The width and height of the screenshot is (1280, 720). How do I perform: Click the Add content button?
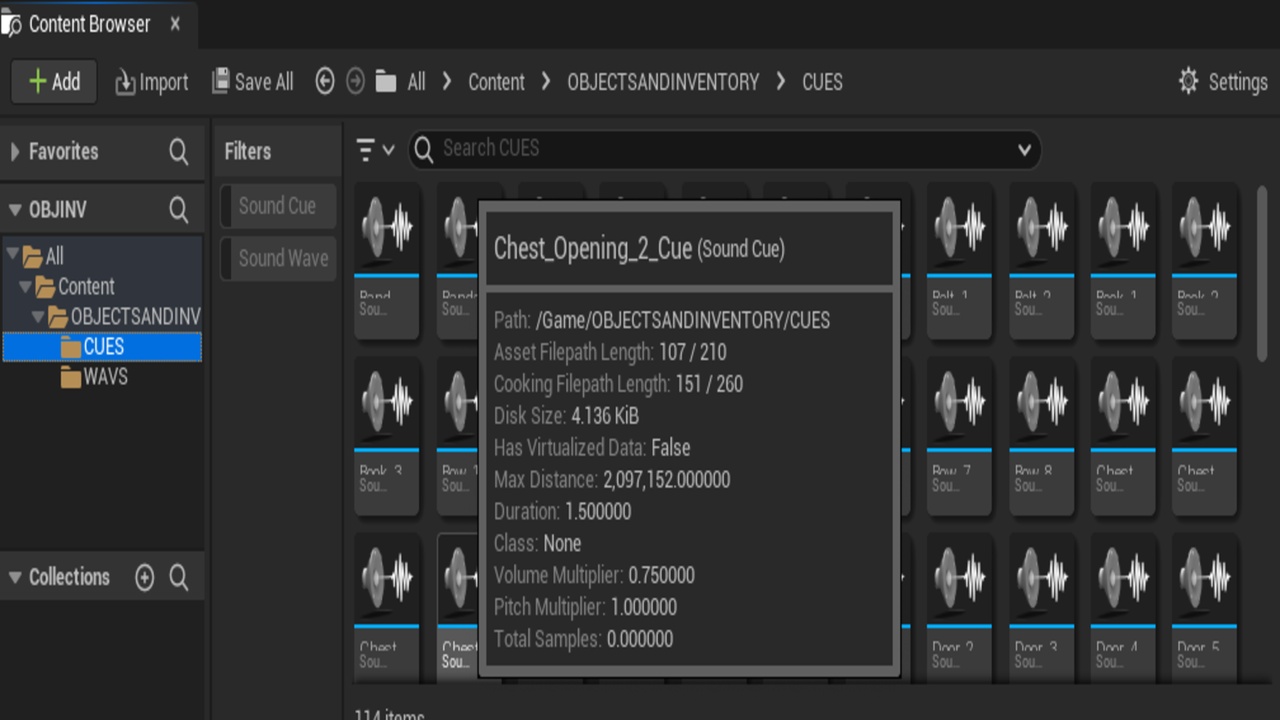(x=54, y=82)
